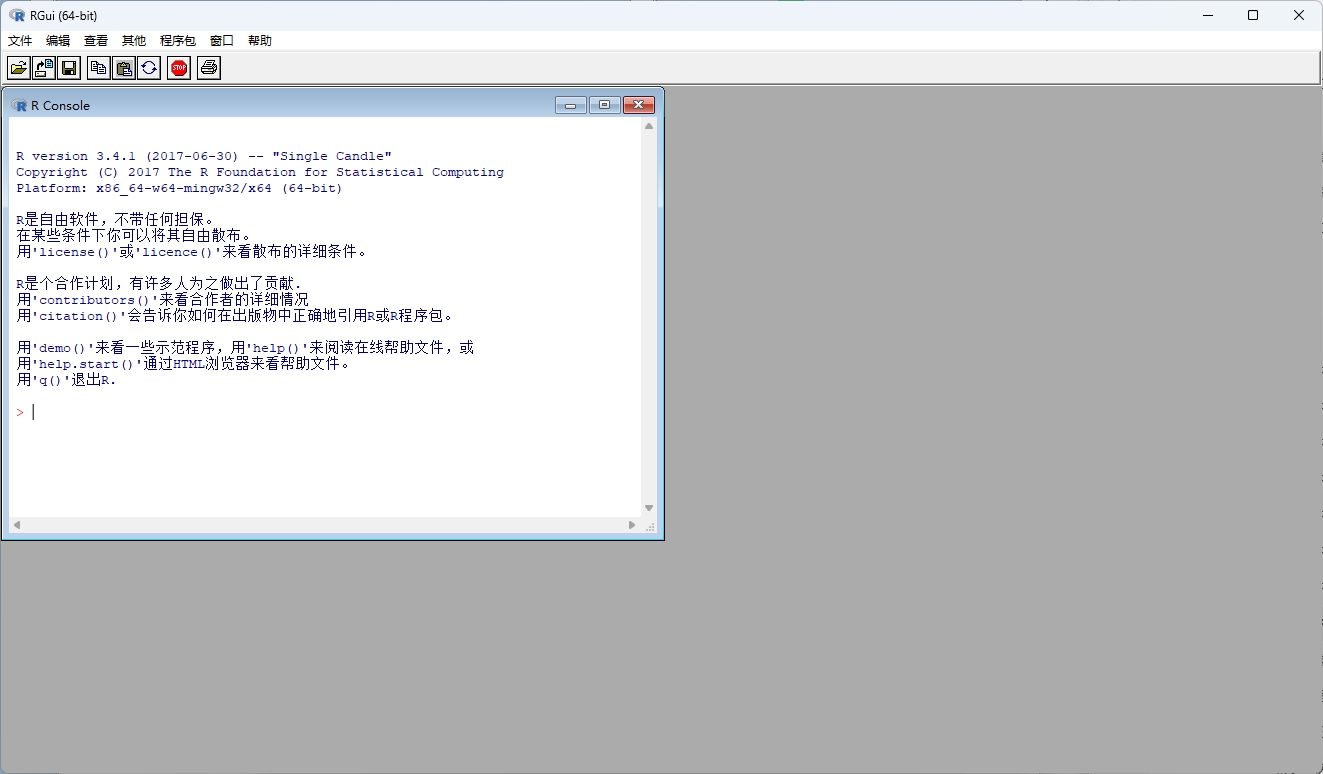Click the Print toolbar icon

[x=209, y=68]
